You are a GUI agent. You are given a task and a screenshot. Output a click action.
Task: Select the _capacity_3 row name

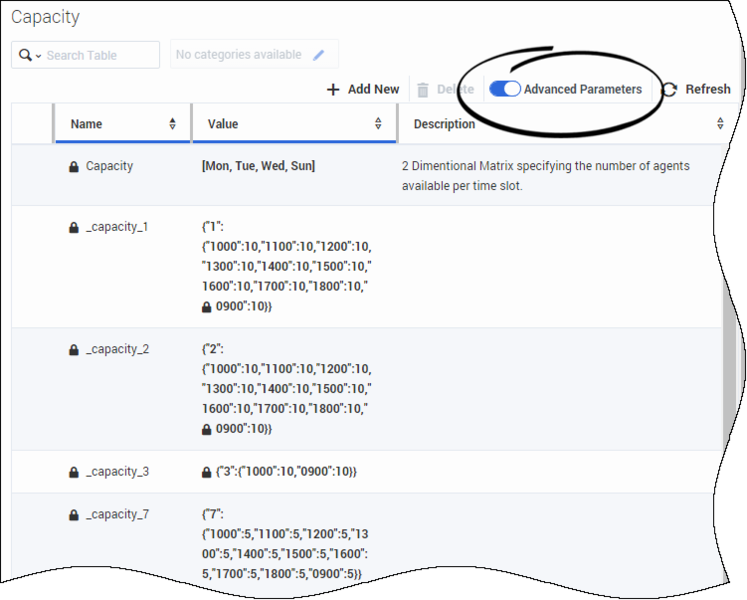117,472
